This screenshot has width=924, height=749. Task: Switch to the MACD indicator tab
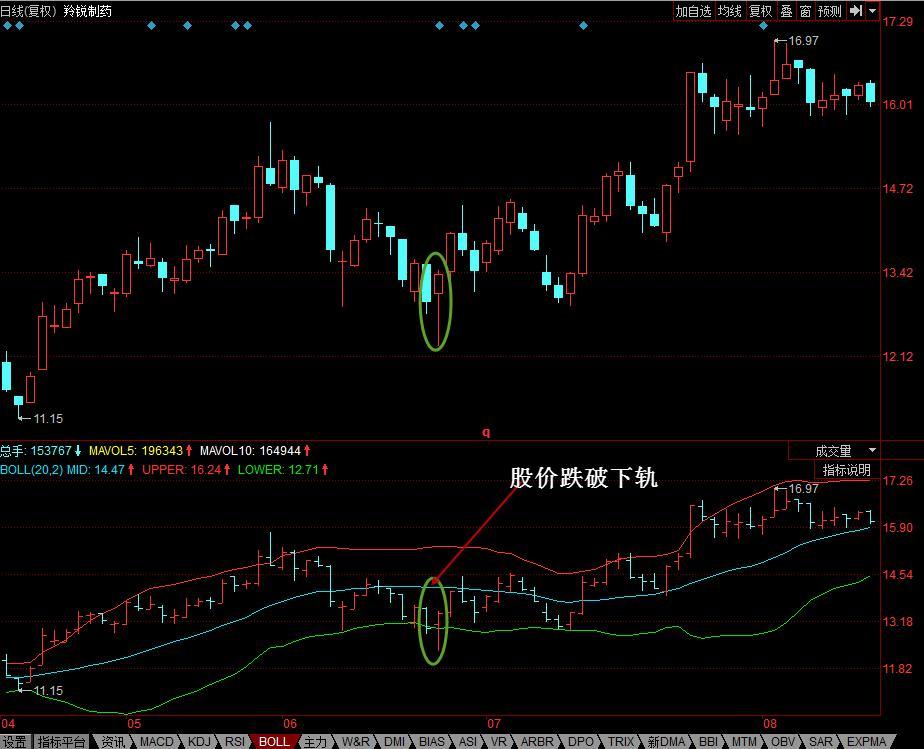point(156,741)
